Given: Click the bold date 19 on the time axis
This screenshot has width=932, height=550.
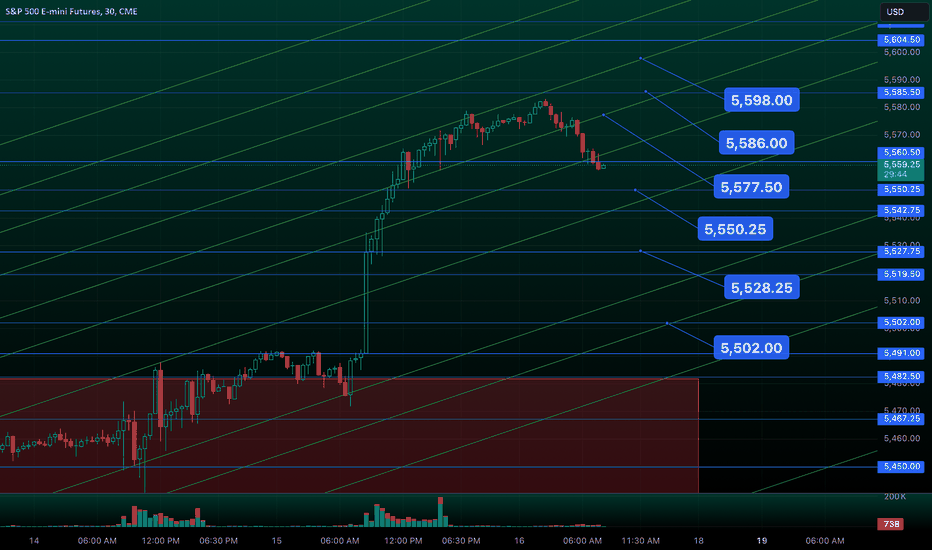Looking at the screenshot, I should coord(761,540).
